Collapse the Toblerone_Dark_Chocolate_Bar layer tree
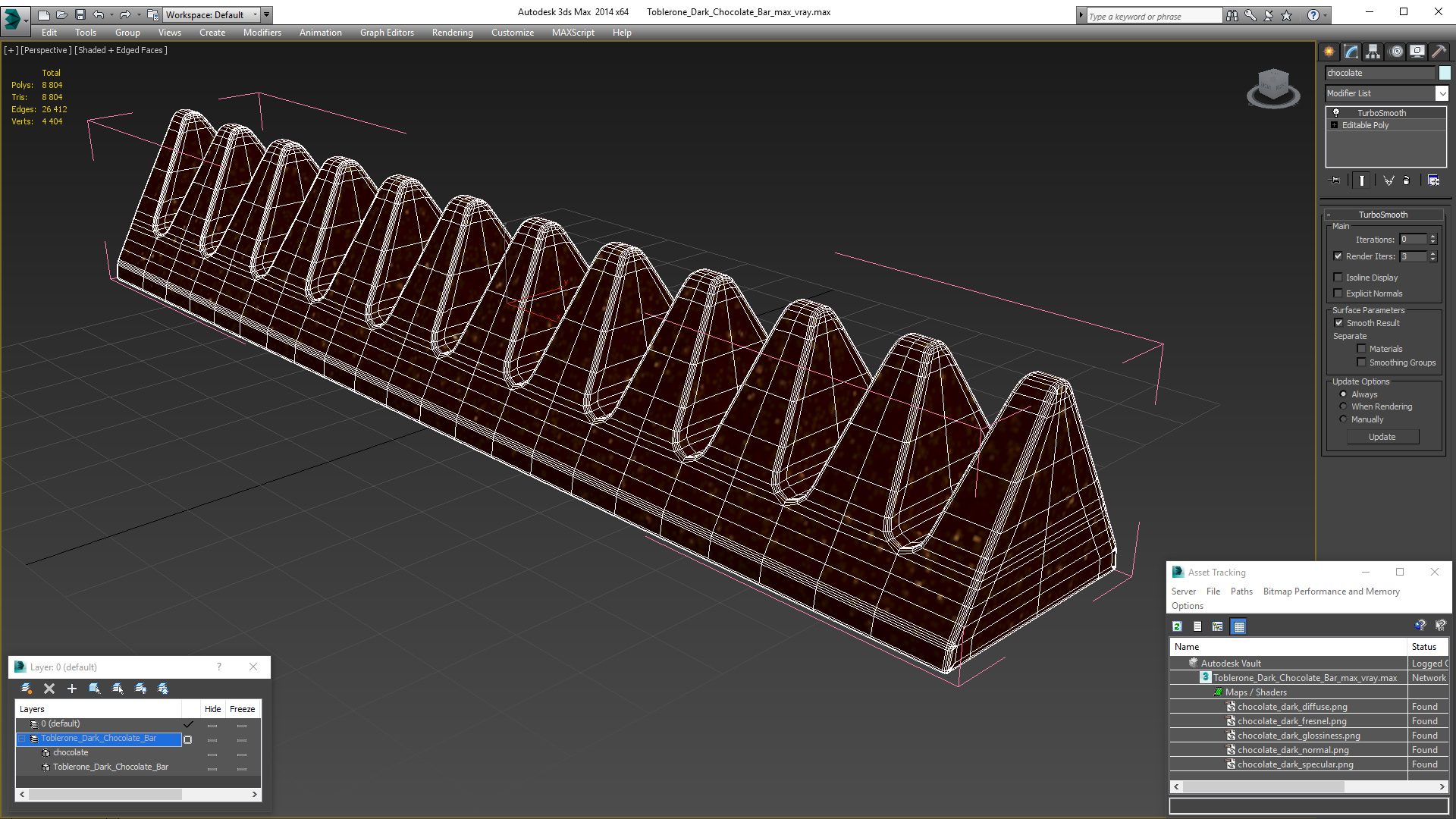 point(23,739)
